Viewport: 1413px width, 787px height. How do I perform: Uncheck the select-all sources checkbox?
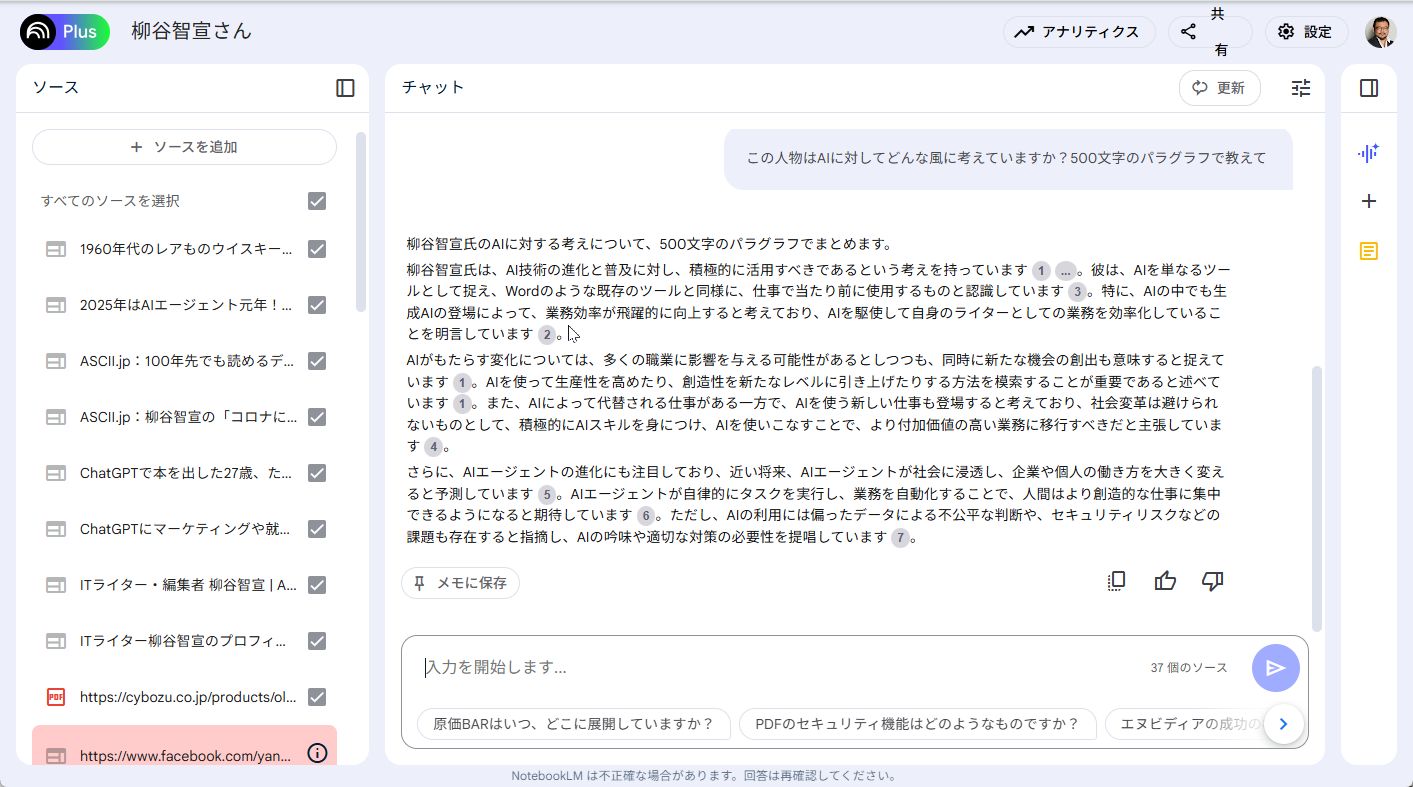click(317, 200)
